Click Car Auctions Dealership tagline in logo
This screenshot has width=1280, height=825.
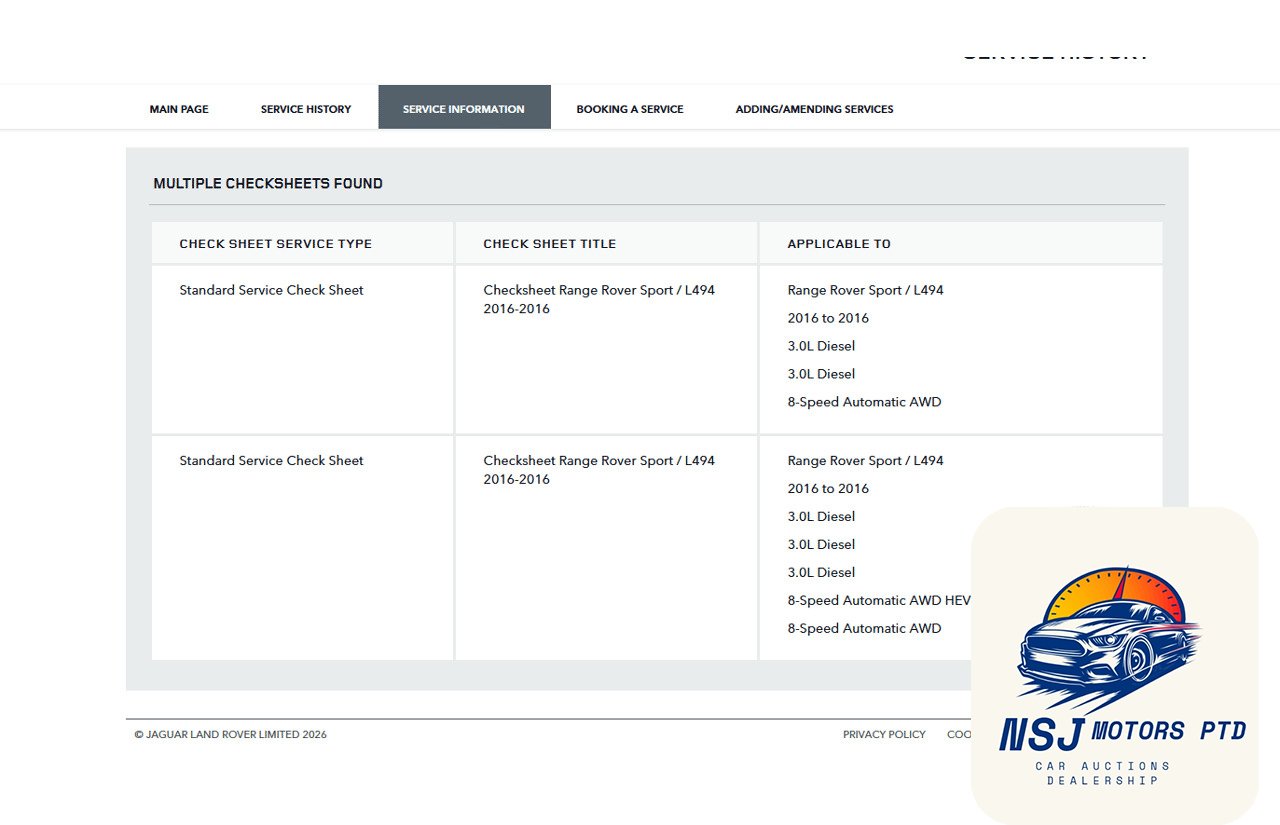(1115, 773)
